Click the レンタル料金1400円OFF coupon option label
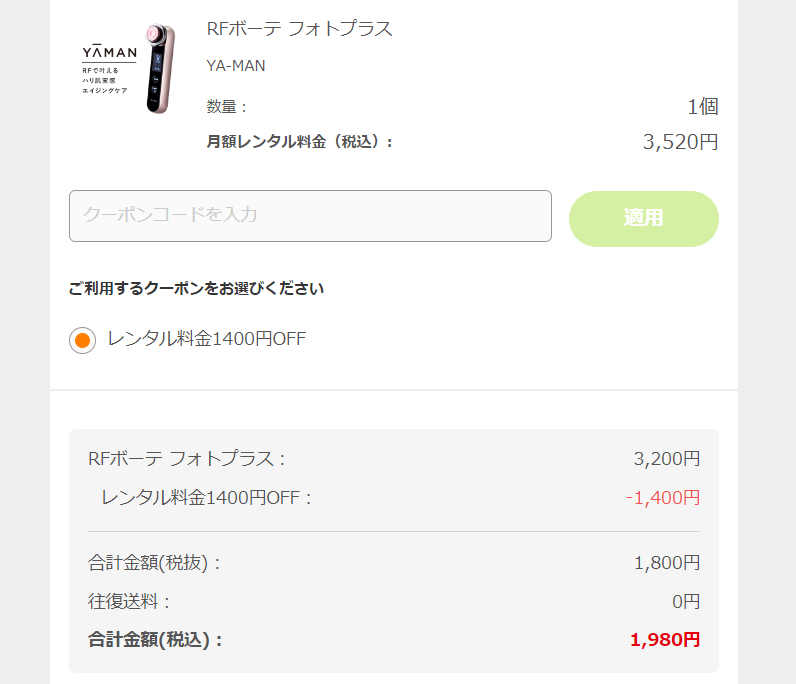Viewport: 796px width, 684px height. tap(206, 339)
